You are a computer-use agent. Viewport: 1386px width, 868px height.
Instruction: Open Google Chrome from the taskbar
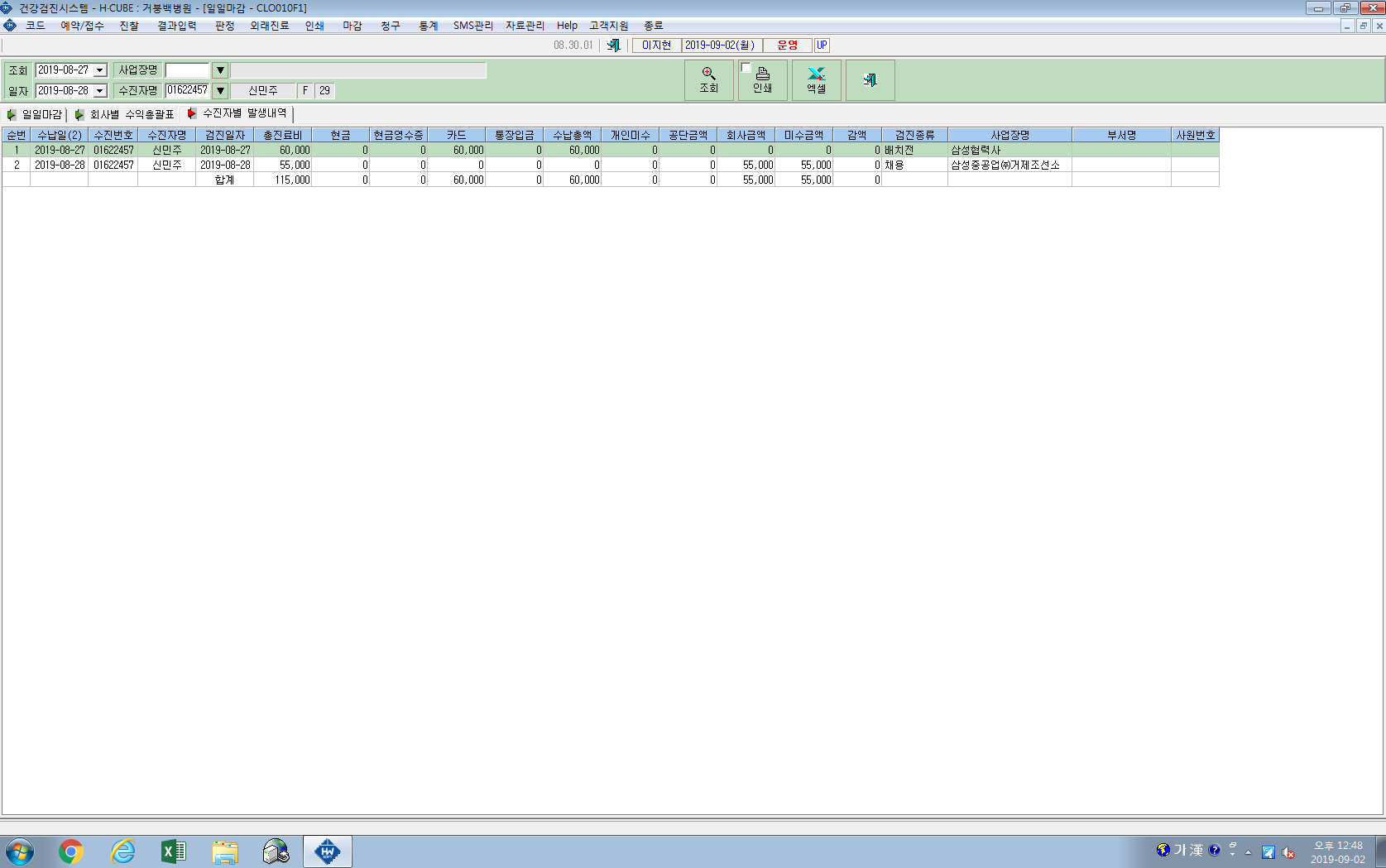pos(71,851)
